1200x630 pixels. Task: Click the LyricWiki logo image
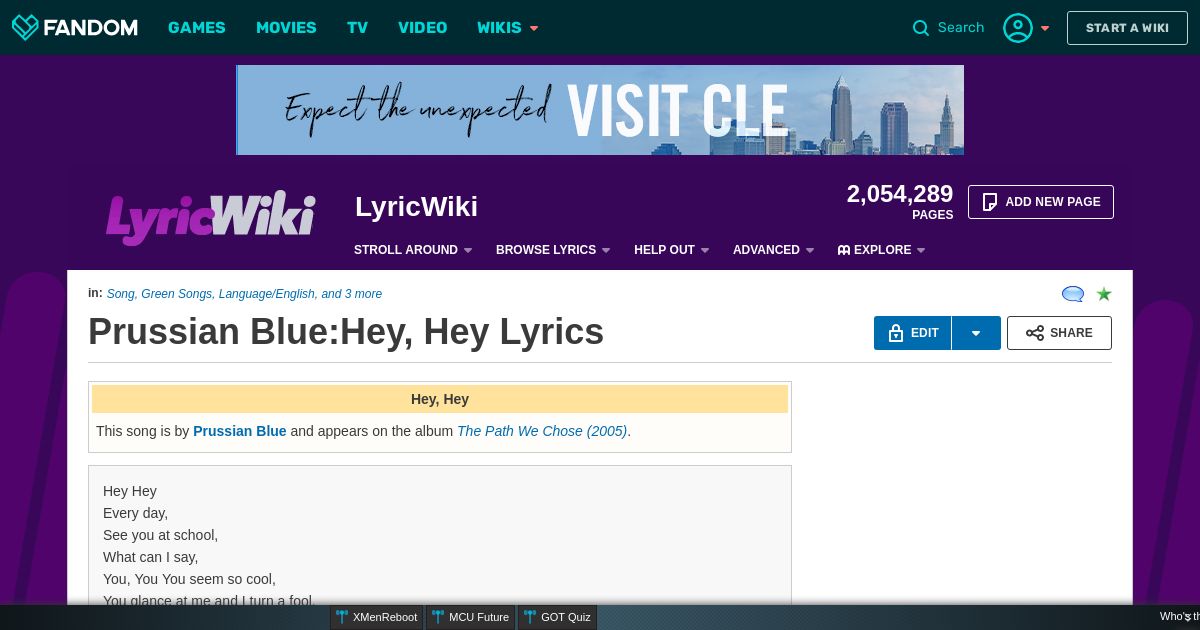coord(211,216)
